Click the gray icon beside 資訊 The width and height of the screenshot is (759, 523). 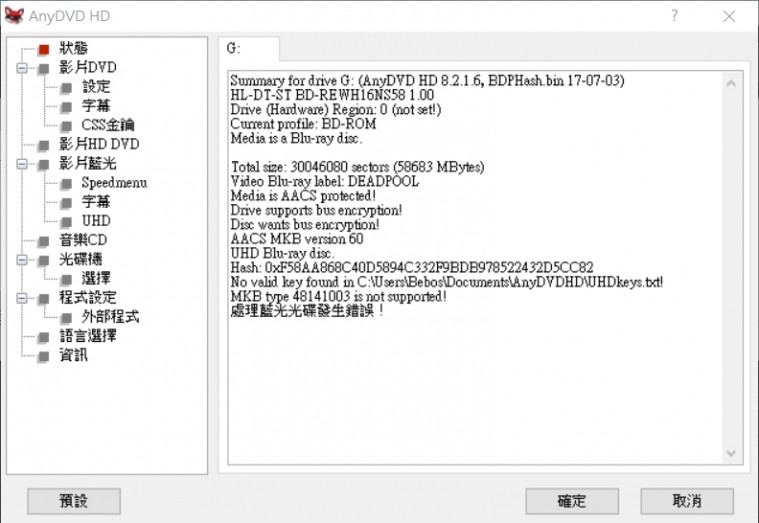point(43,356)
